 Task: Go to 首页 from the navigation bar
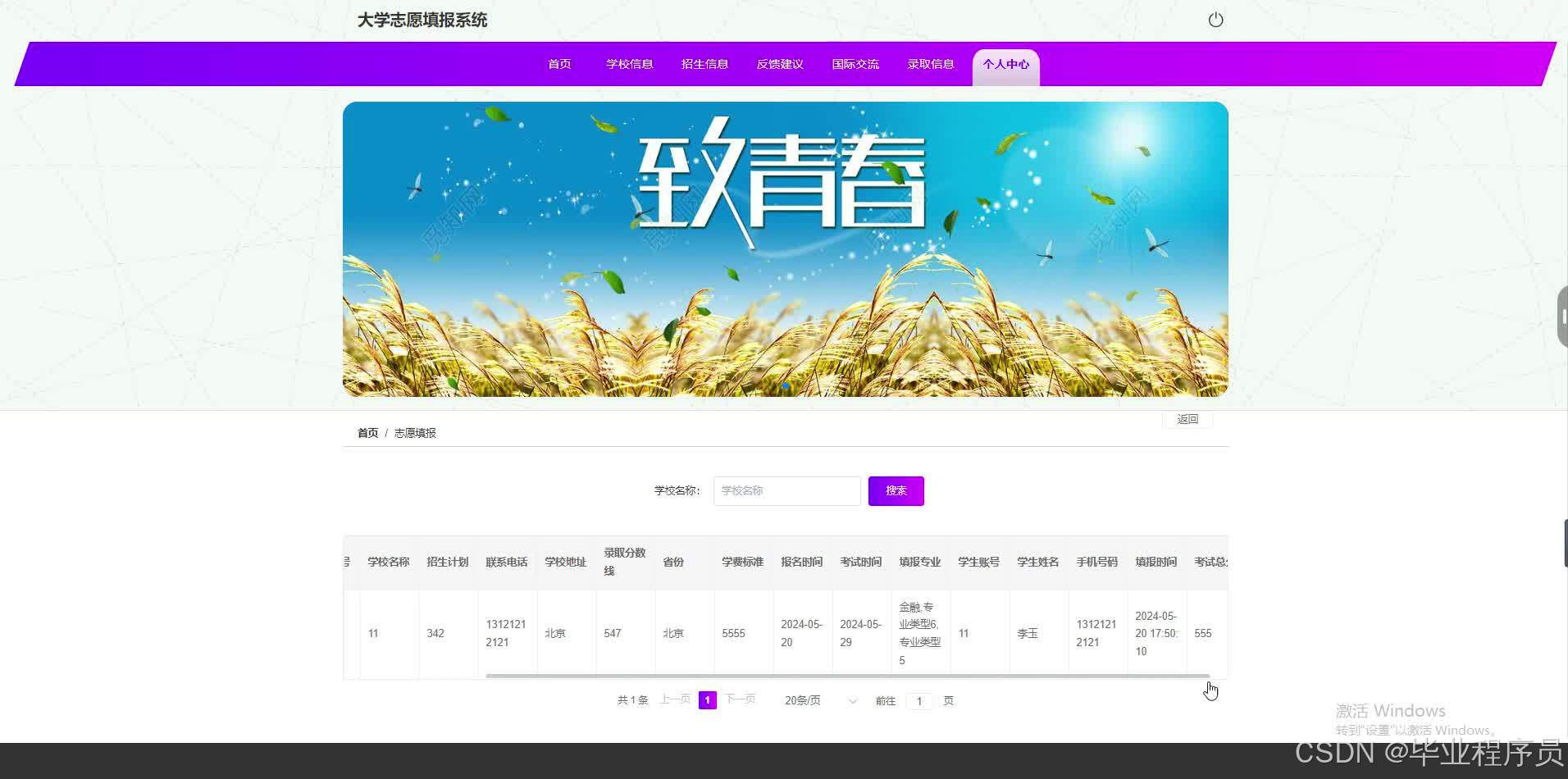click(558, 64)
